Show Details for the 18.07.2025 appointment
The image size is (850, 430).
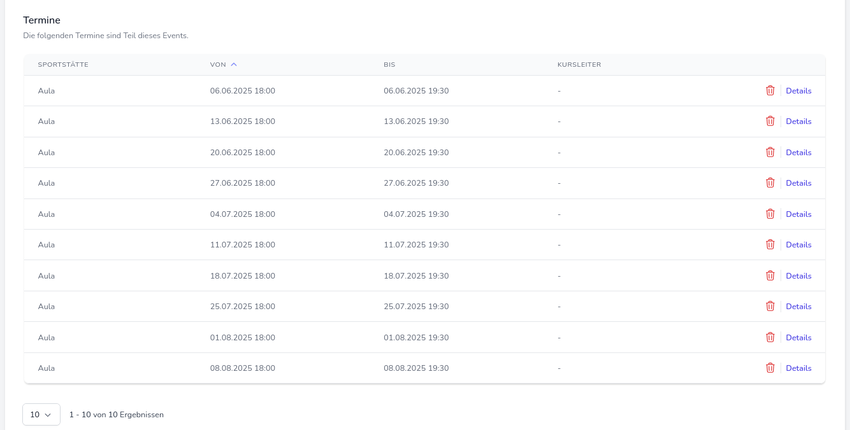[798, 276]
